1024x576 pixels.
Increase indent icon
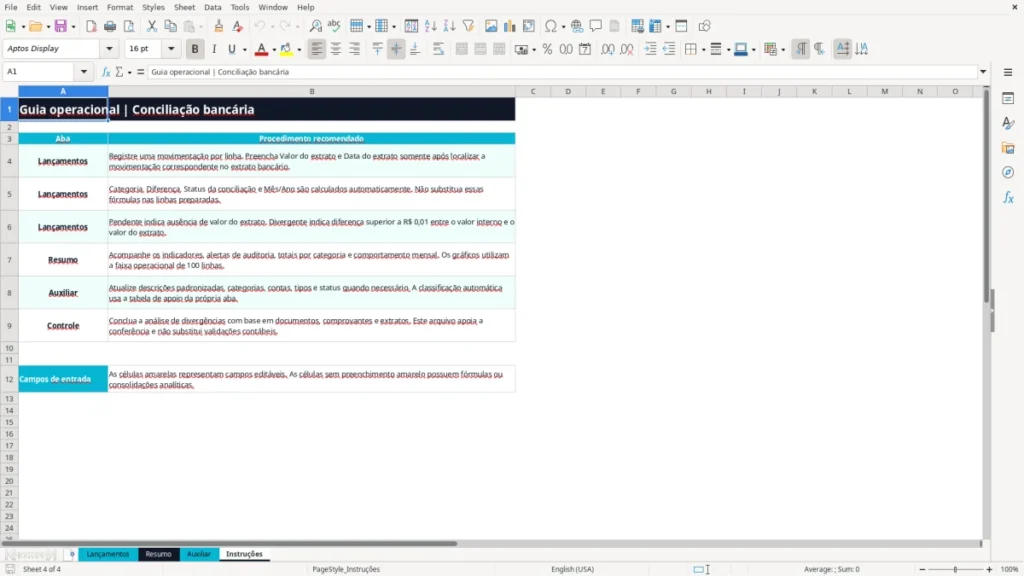[650, 49]
